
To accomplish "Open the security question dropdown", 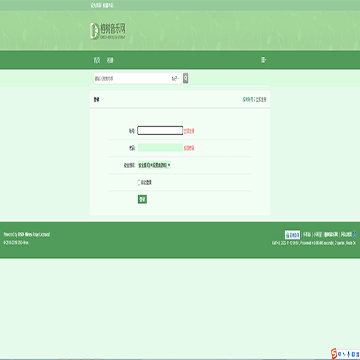I will 154,165.
